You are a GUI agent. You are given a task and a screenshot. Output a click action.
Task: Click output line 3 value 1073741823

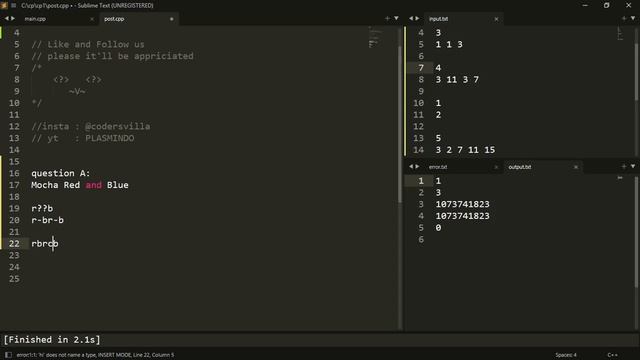coord(462,204)
